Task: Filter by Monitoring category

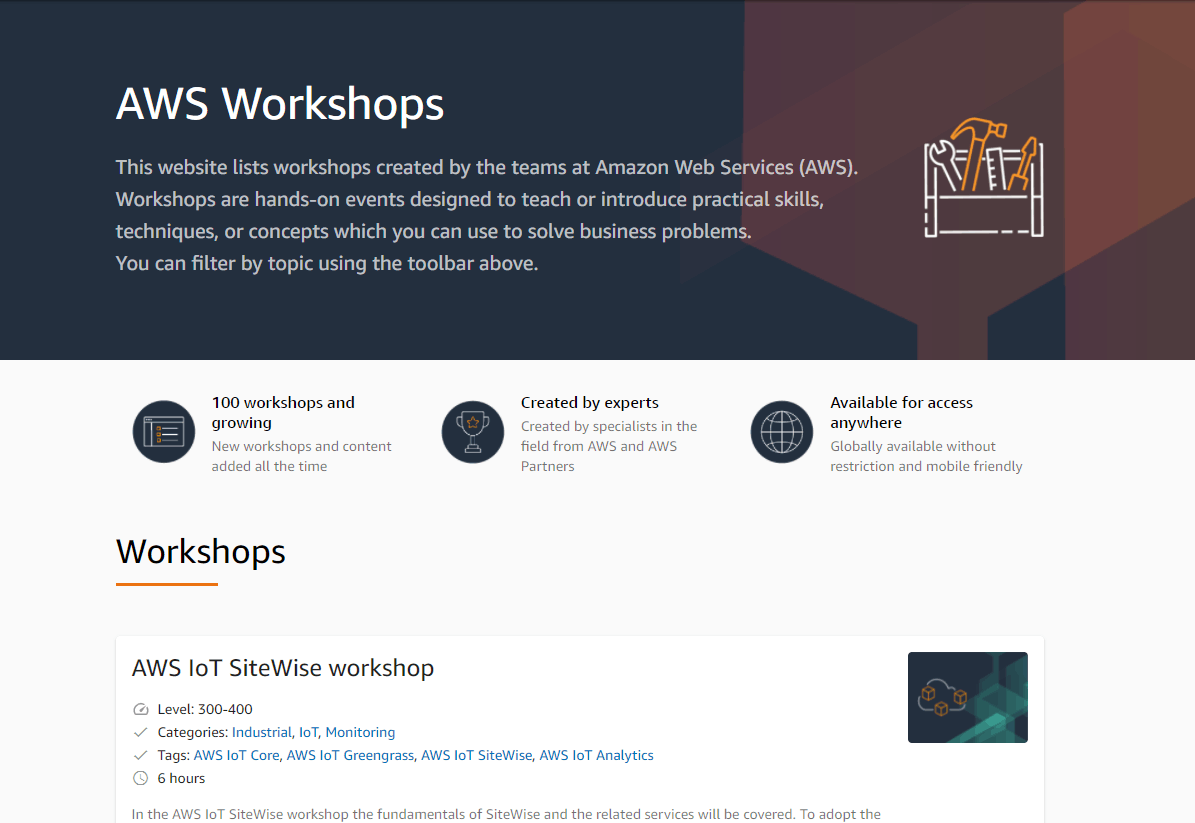Action: click(360, 732)
